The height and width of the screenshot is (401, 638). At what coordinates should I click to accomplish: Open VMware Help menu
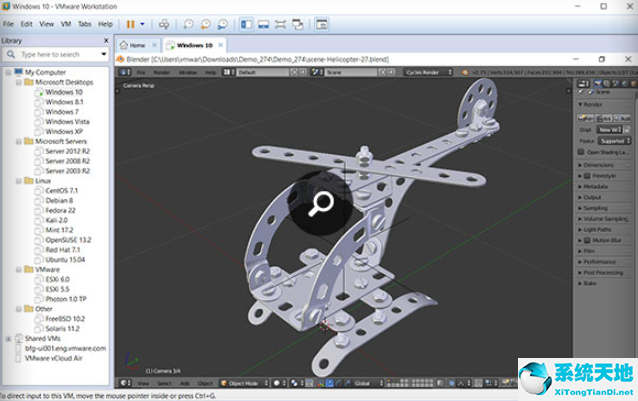105,24
